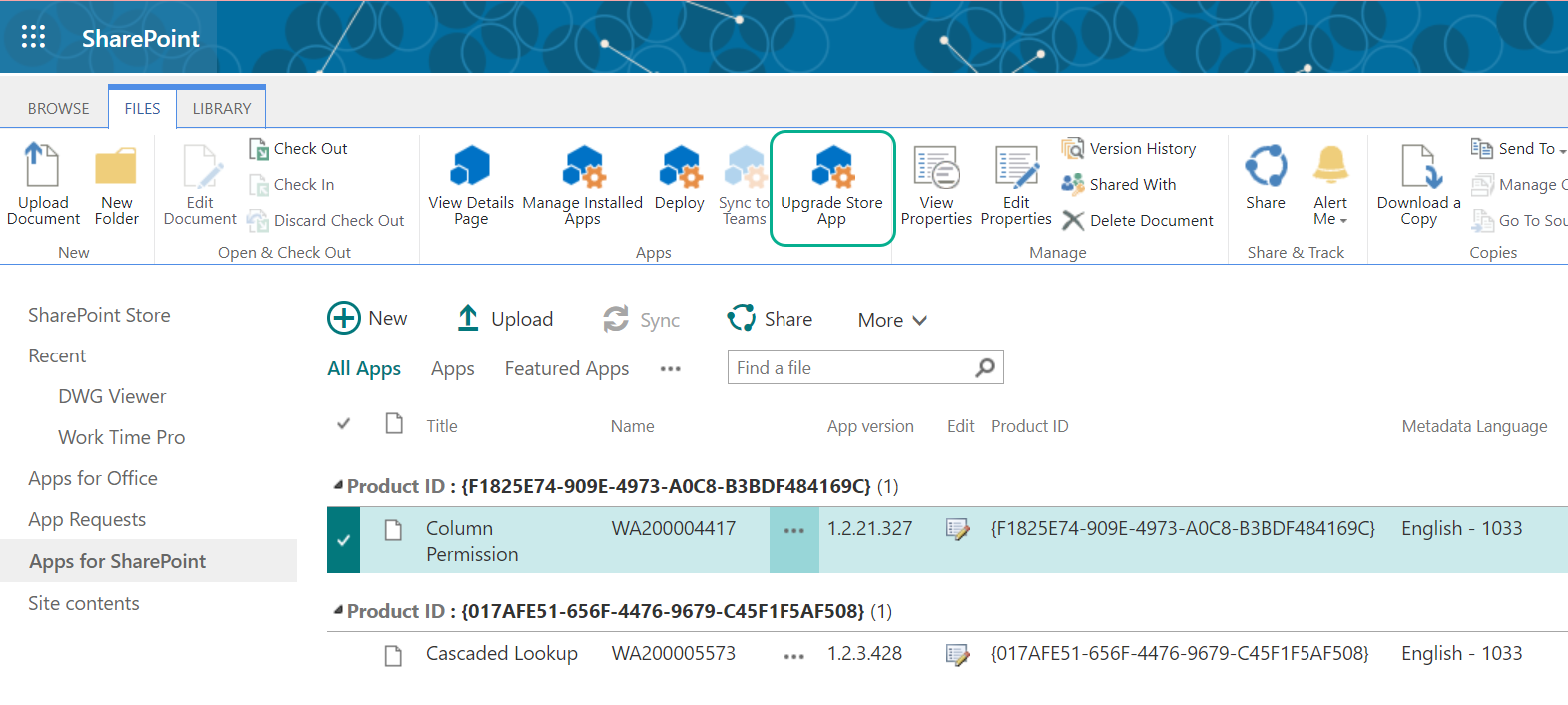
Task: Collapse the F1825E74 Product ID group
Action: tap(339, 485)
